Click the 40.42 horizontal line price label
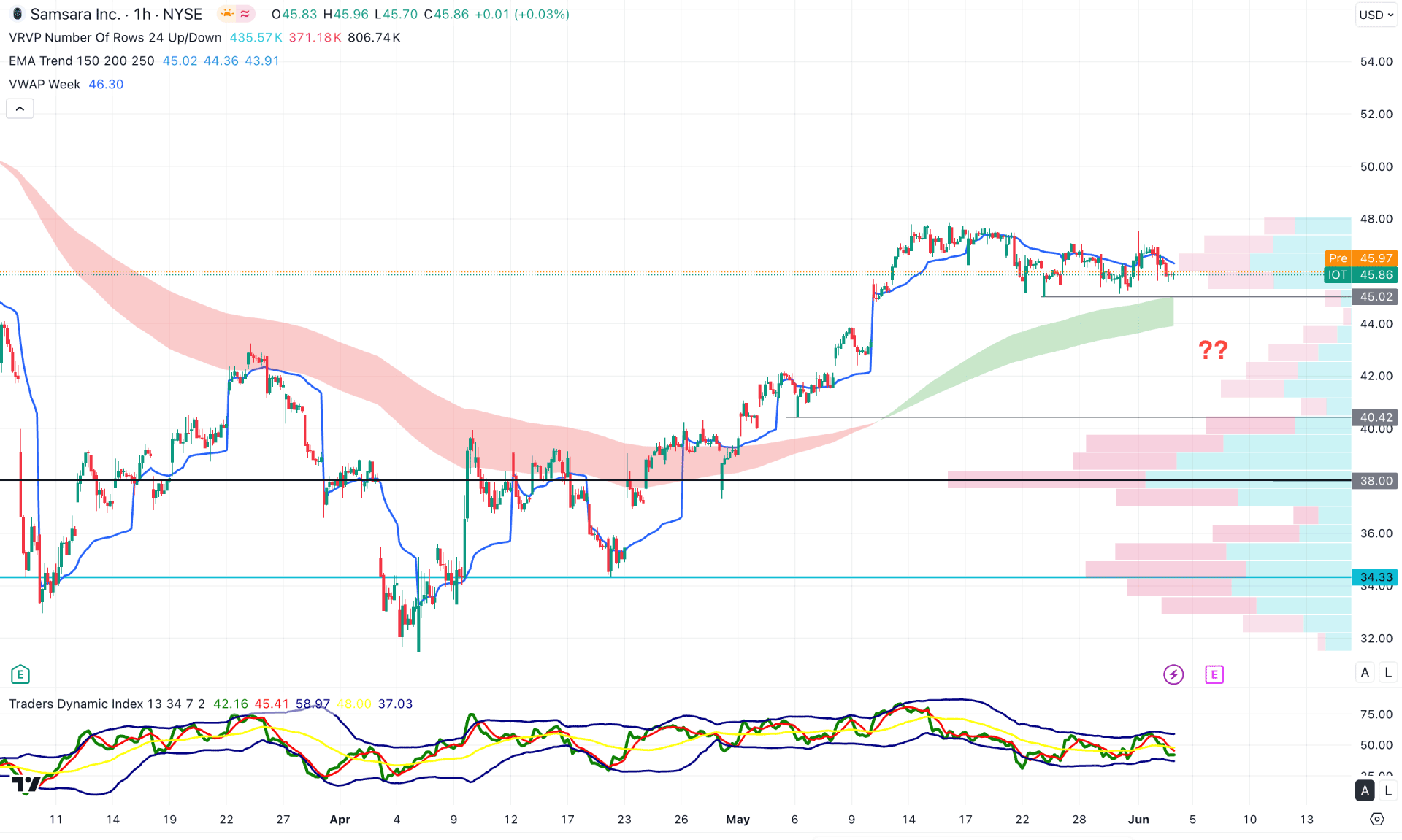Image resolution: width=1402 pixels, height=840 pixels. click(x=1376, y=417)
